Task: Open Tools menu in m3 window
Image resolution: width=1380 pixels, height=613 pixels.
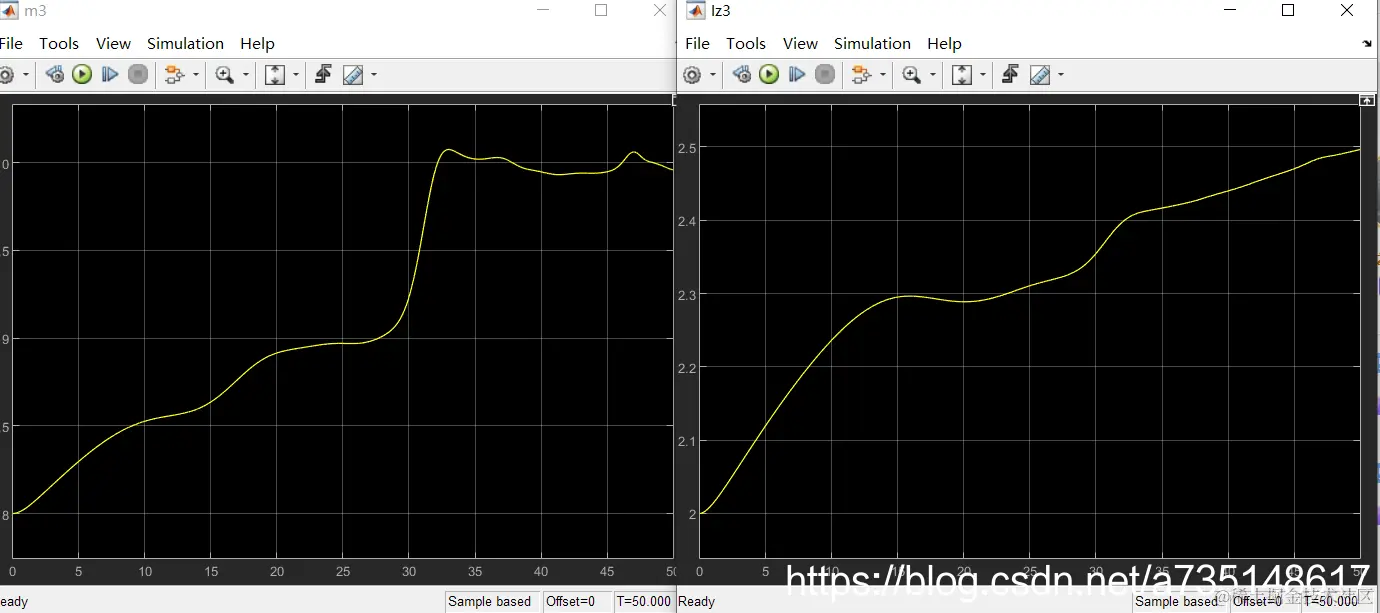Action: 59,44
